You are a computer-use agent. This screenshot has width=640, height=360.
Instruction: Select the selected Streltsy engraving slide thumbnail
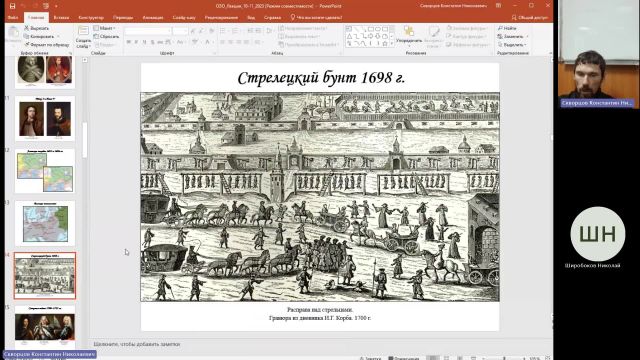[45, 276]
